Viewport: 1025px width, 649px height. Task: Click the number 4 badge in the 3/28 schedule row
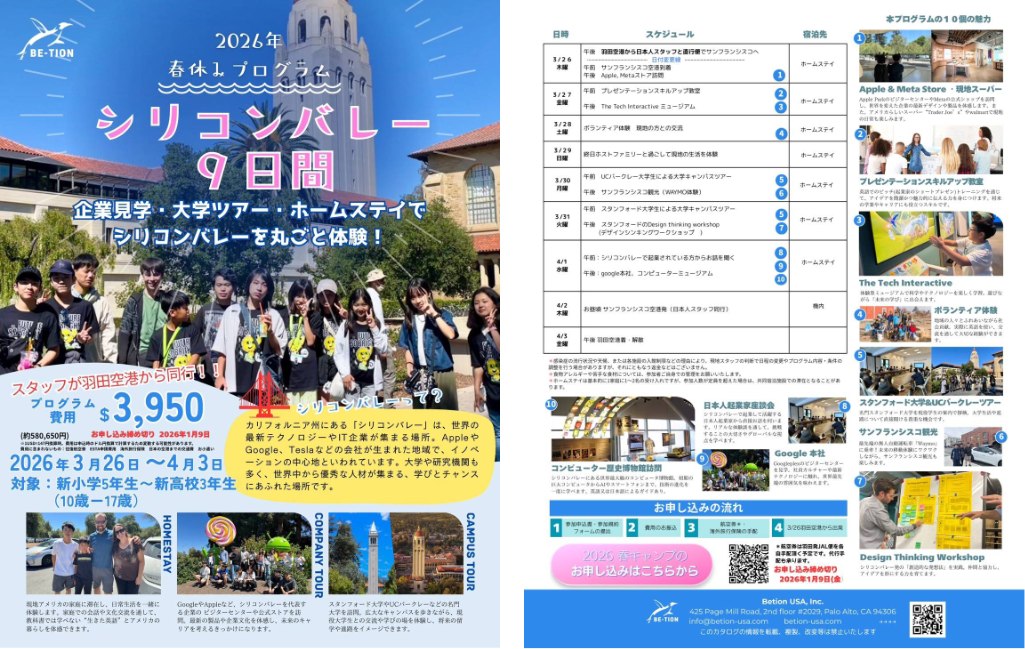780,133
